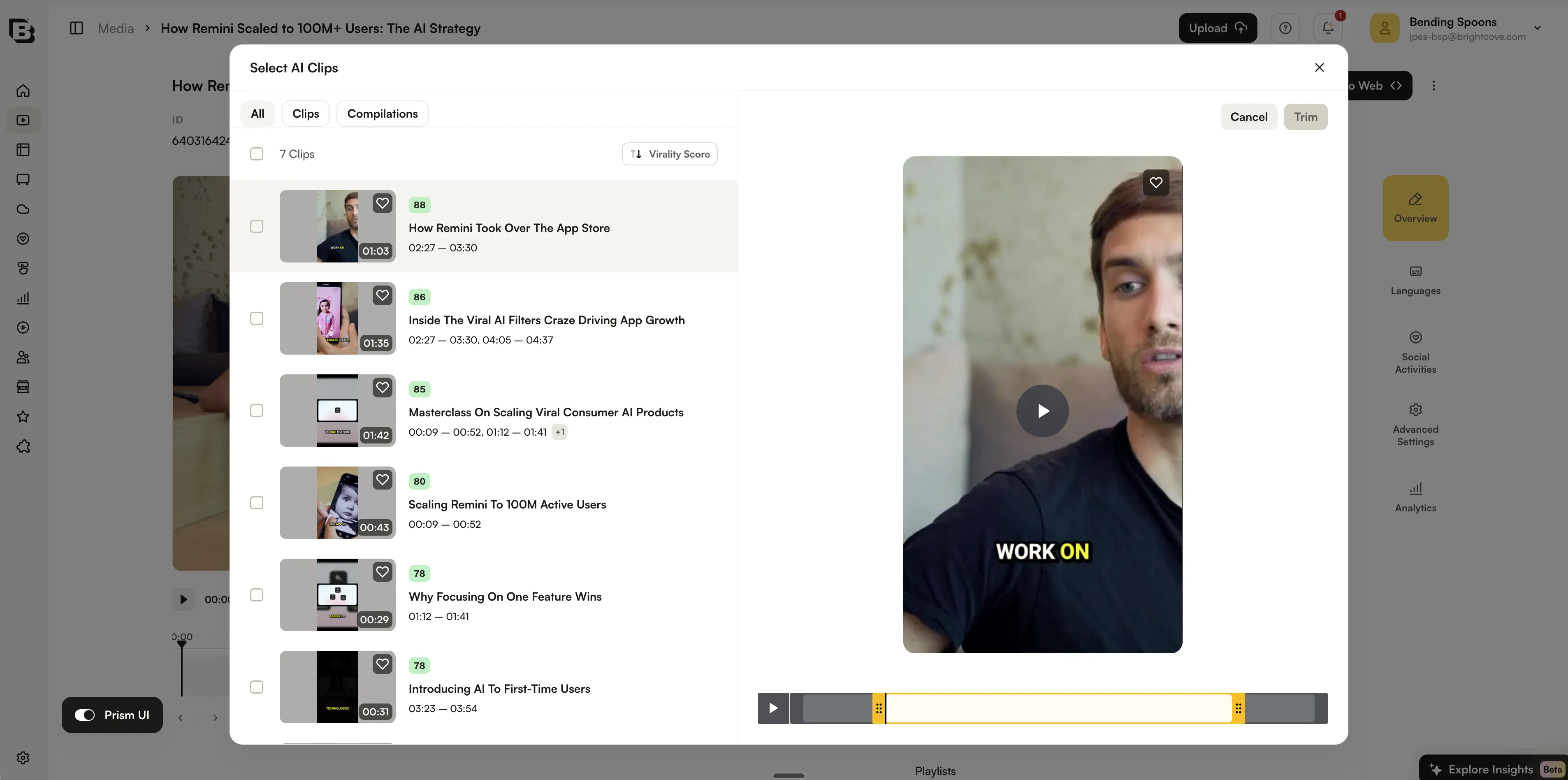Open the Home icon in sidebar
1568x780 pixels.
click(x=23, y=91)
